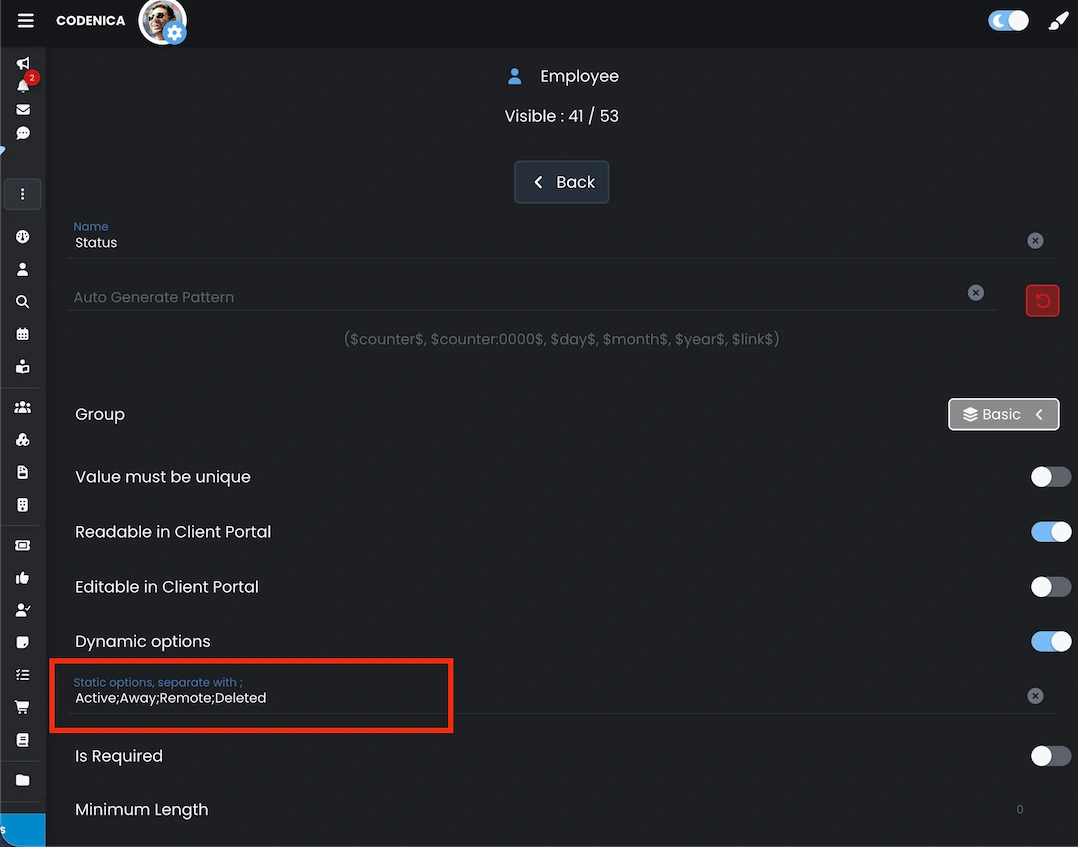Disable Readable in Client Portal

coord(1050,531)
